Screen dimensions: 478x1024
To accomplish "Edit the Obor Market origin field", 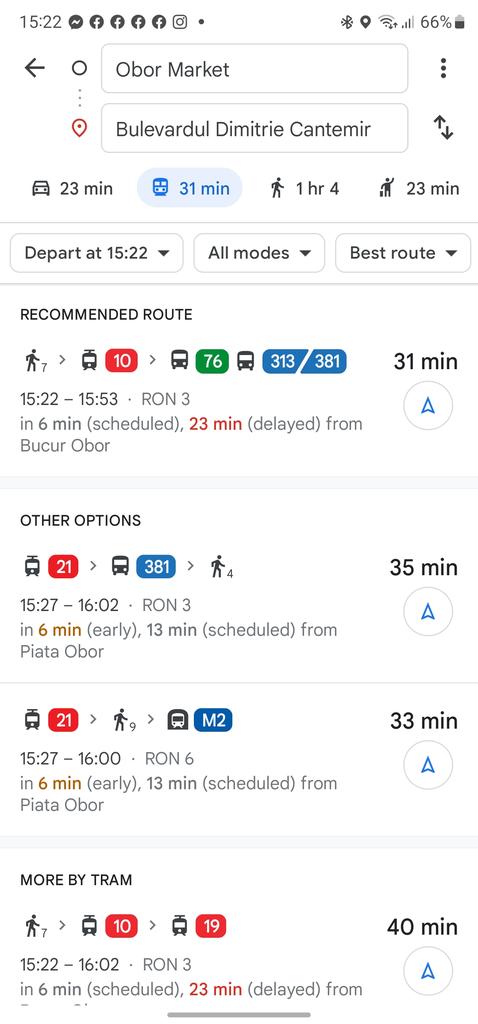I will click(x=255, y=69).
